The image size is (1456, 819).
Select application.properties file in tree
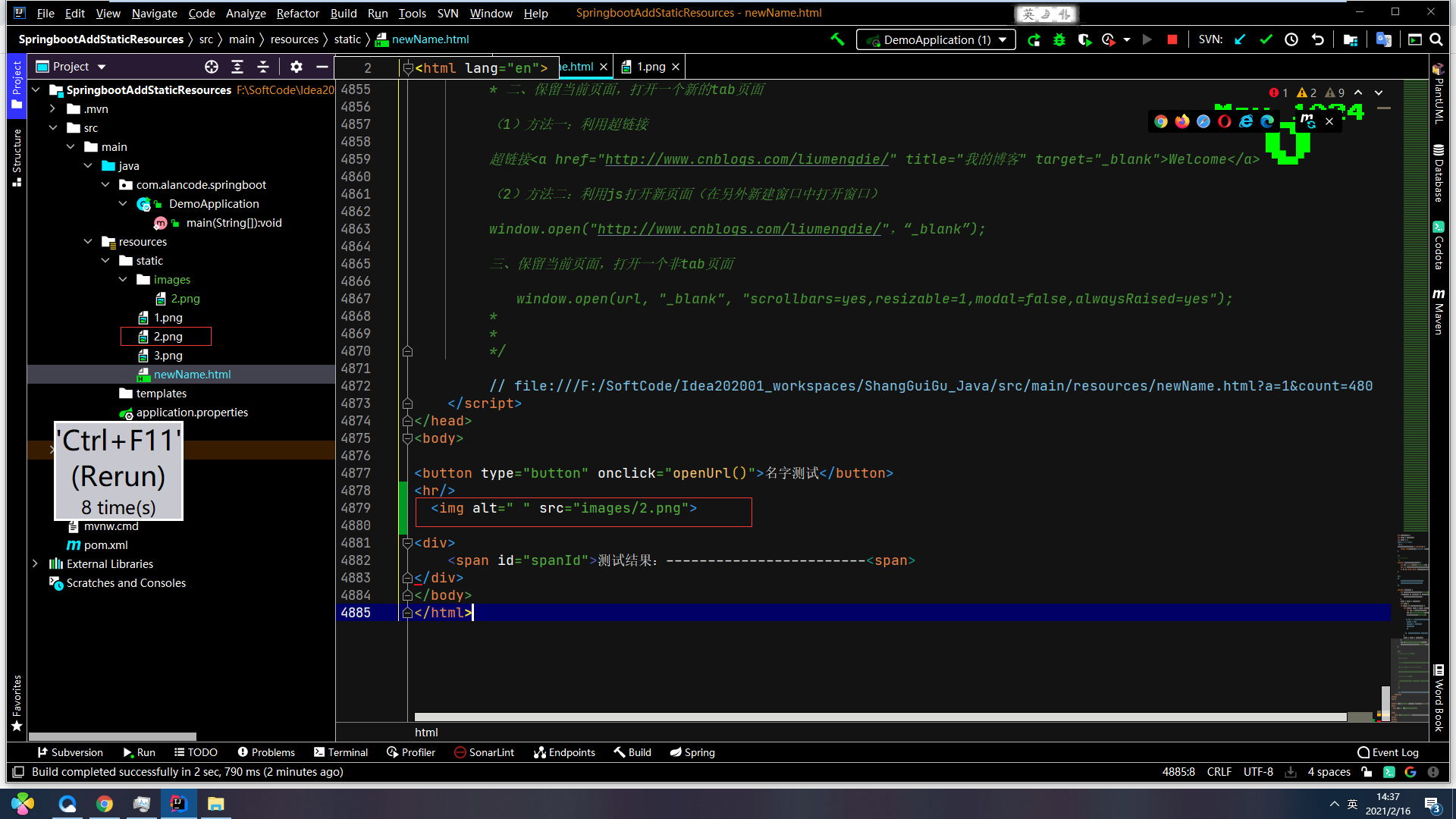pos(192,413)
